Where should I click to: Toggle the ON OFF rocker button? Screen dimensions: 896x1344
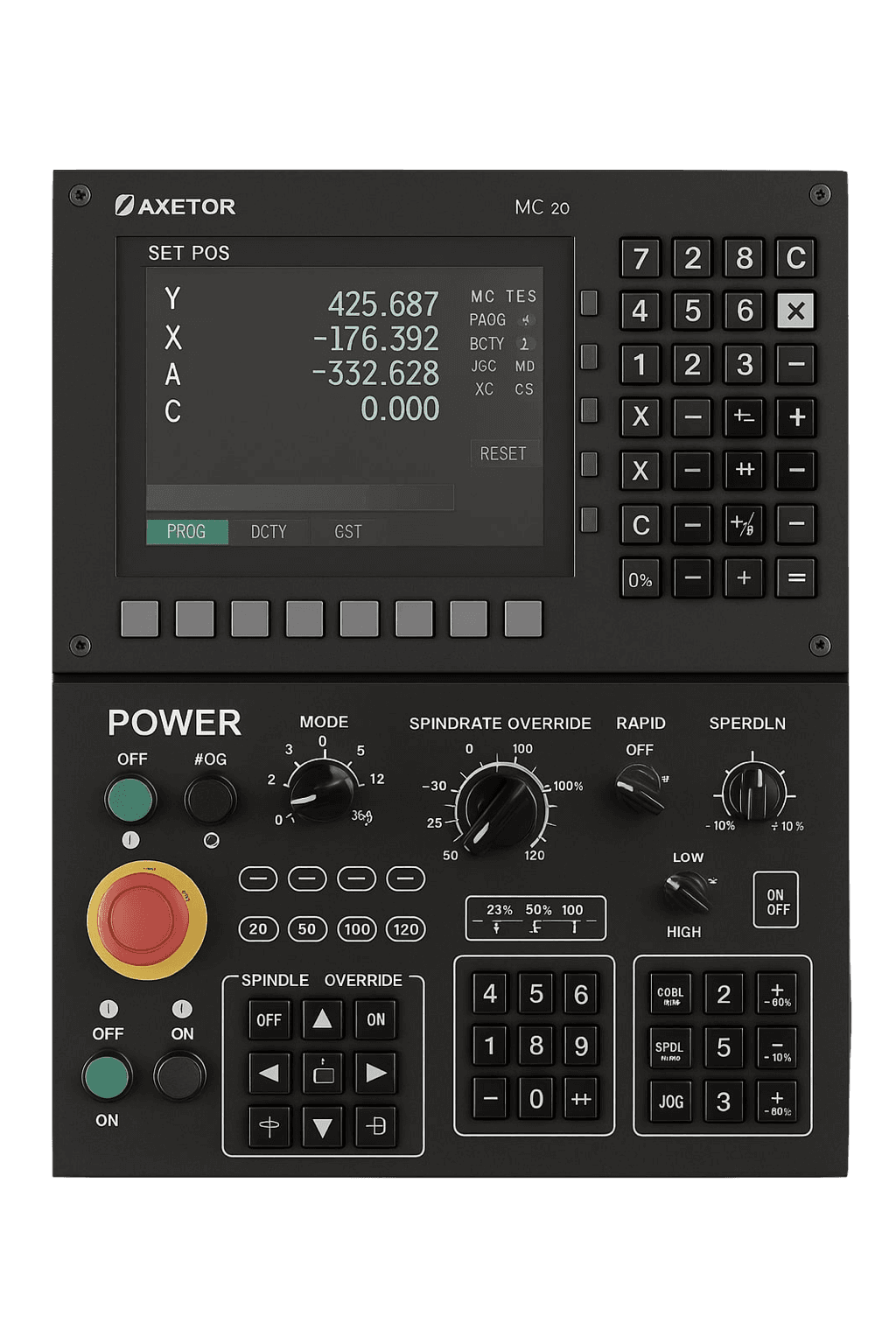[776, 900]
